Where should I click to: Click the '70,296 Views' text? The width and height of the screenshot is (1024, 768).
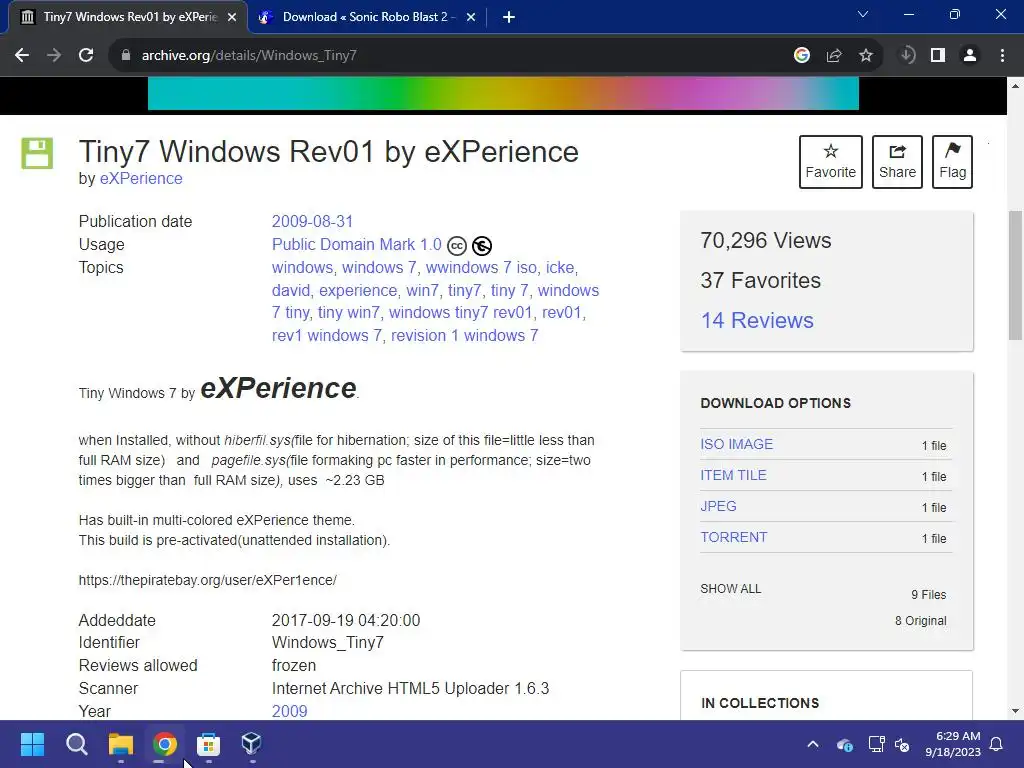765,240
